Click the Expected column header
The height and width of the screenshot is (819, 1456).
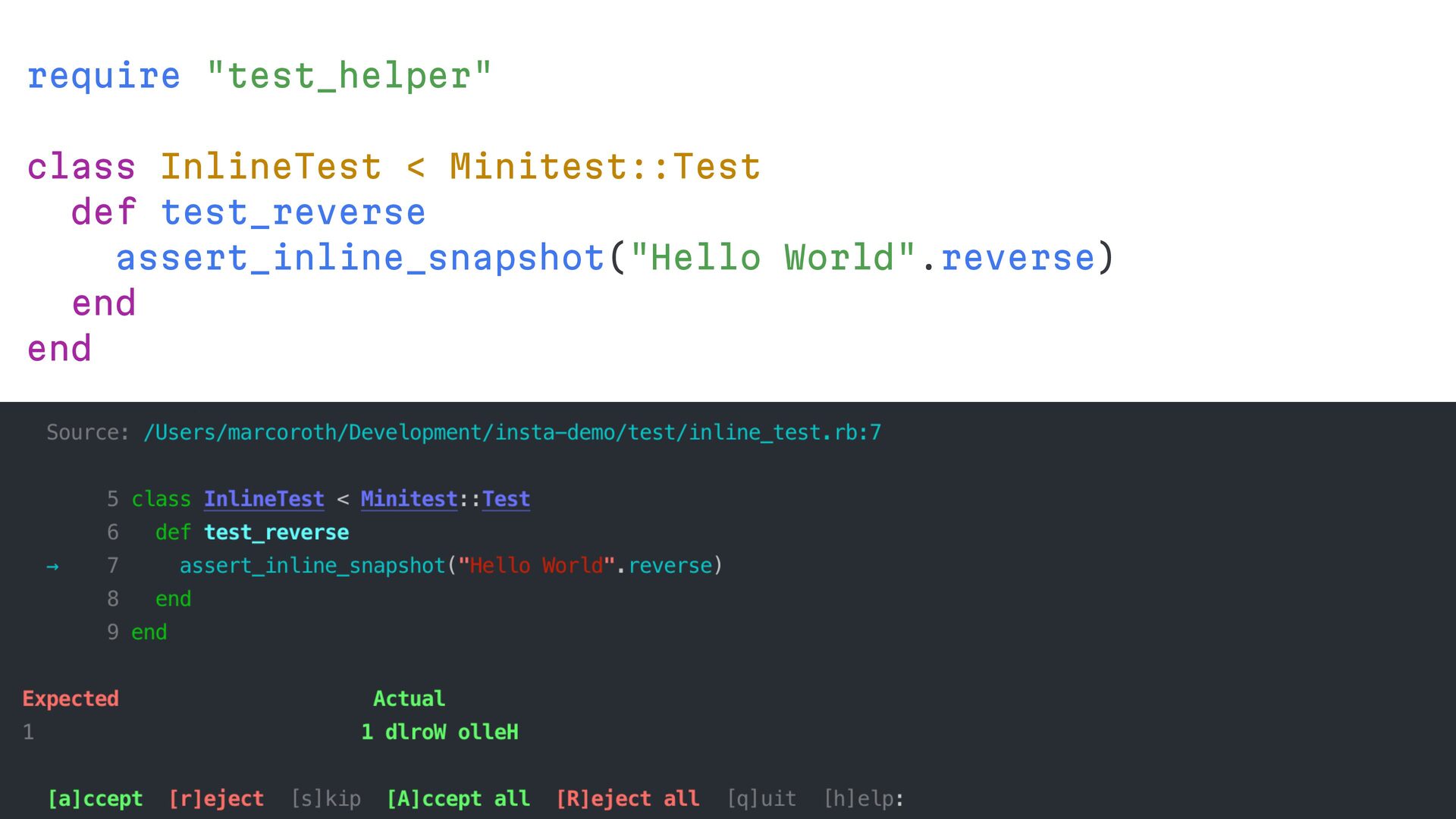pos(71,698)
